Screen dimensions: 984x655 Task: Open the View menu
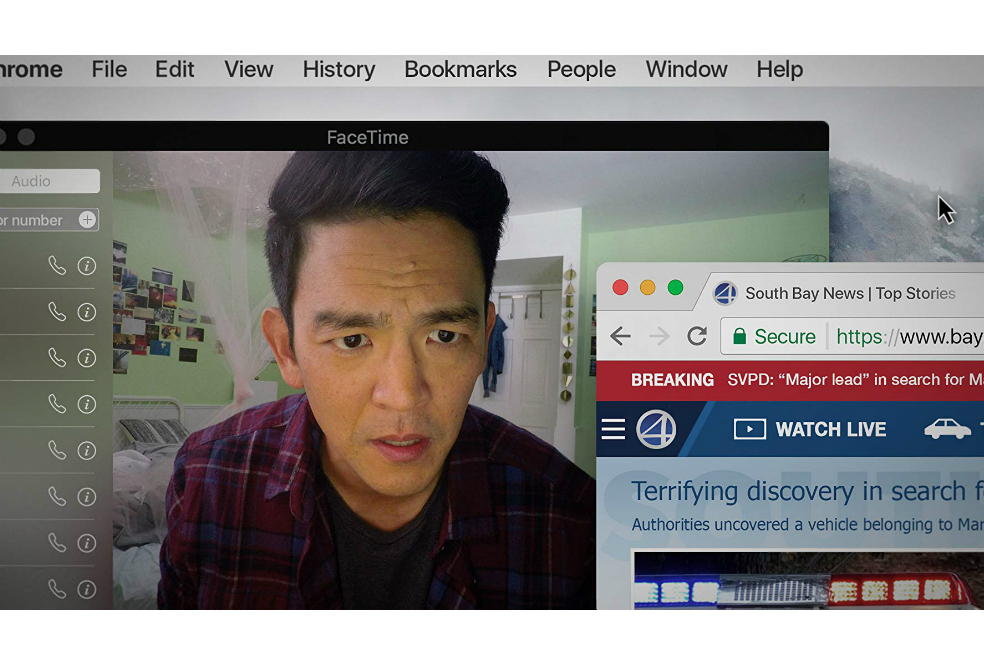coord(249,69)
